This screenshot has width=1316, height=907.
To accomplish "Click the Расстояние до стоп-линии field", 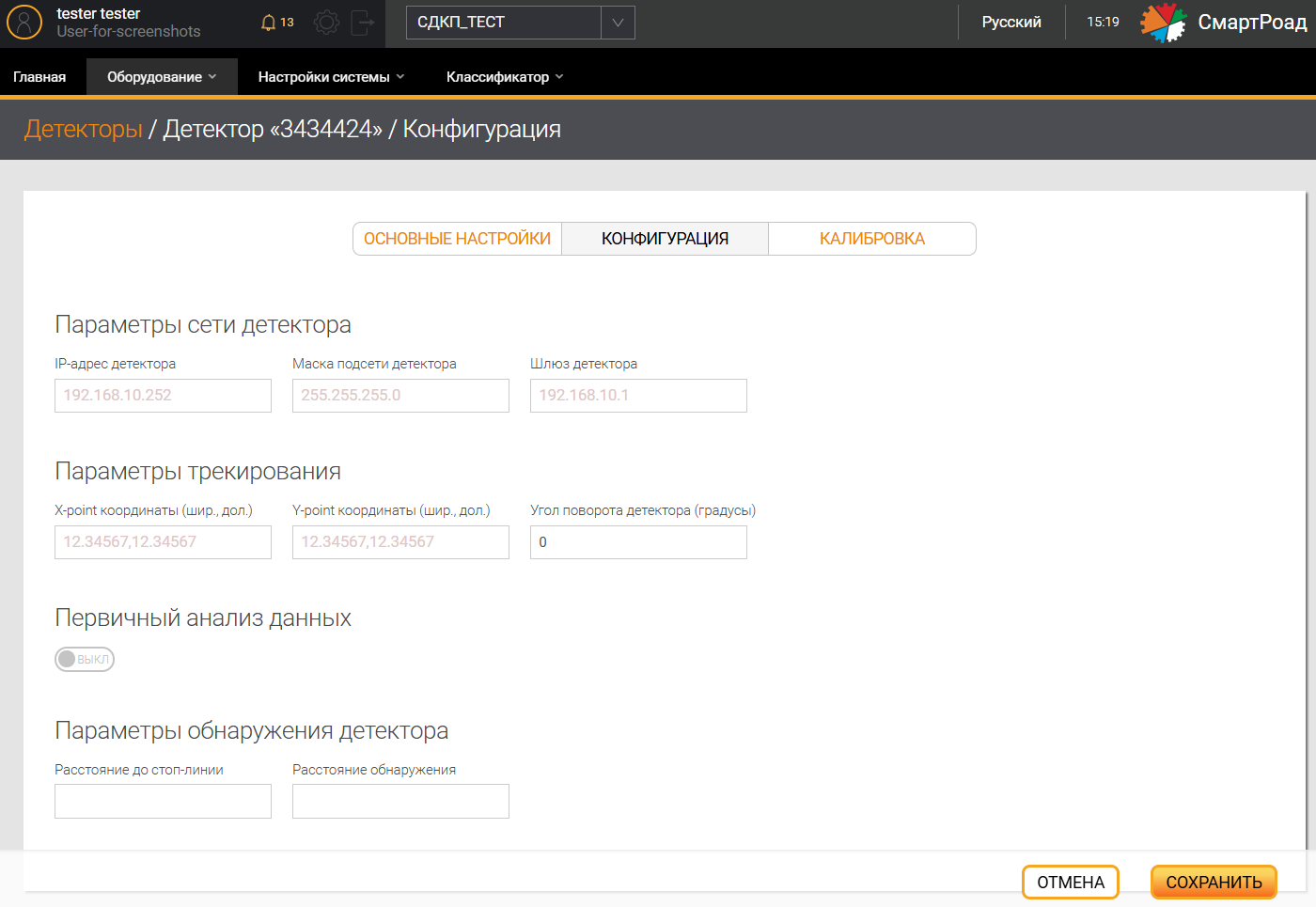I will (163, 802).
